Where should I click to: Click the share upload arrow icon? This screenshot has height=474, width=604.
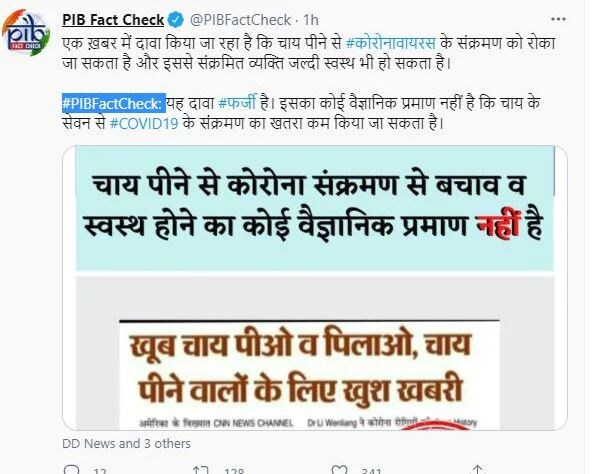point(477,470)
